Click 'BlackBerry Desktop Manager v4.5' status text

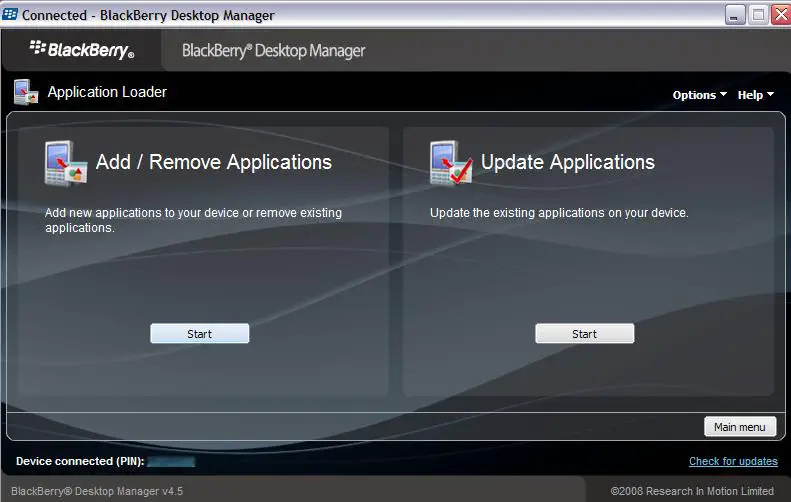pyautogui.click(x=97, y=491)
